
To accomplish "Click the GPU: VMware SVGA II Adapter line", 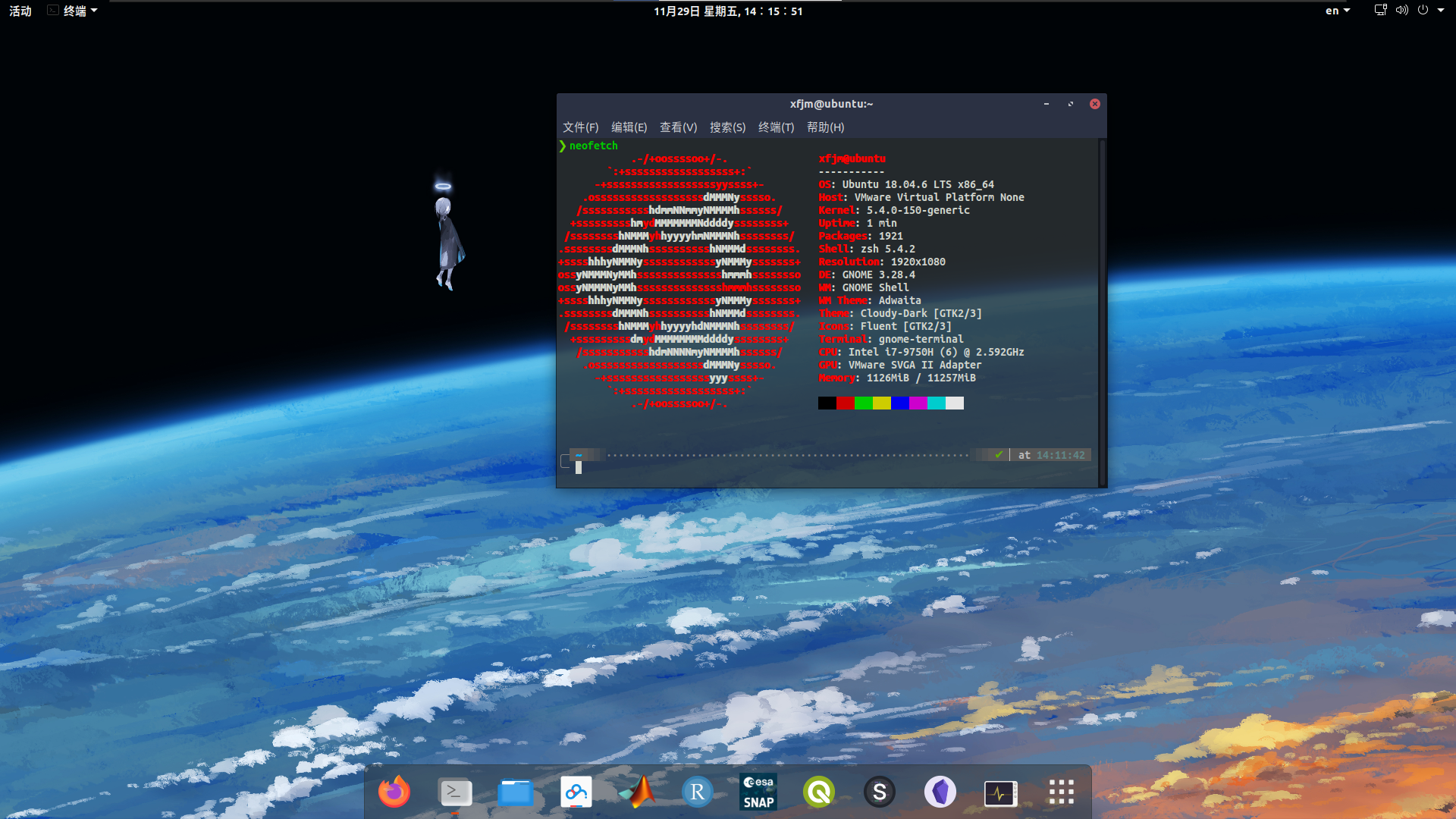I will coord(900,365).
